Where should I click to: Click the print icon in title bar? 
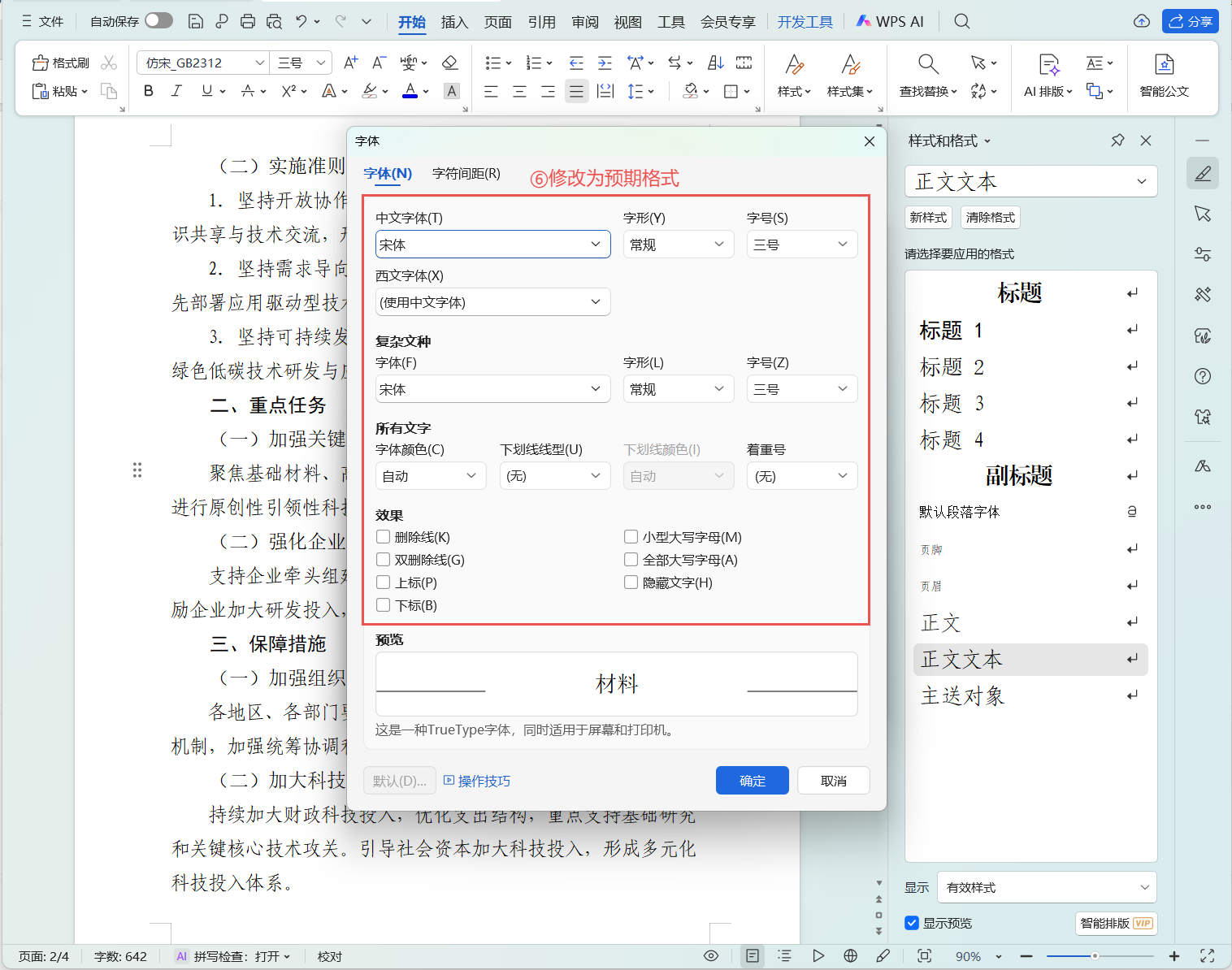click(248, 22)
